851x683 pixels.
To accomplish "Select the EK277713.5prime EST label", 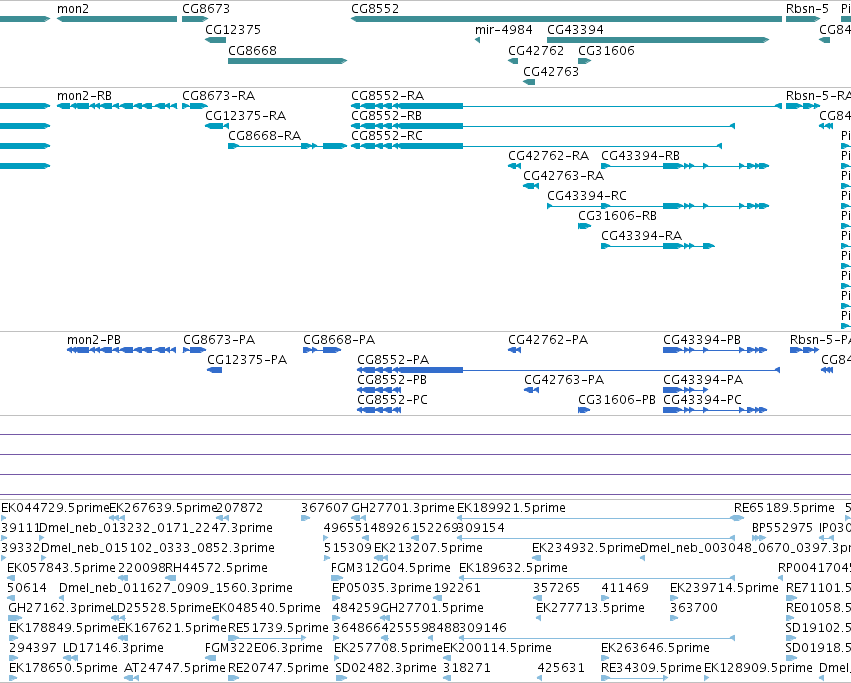I will 590,609.
